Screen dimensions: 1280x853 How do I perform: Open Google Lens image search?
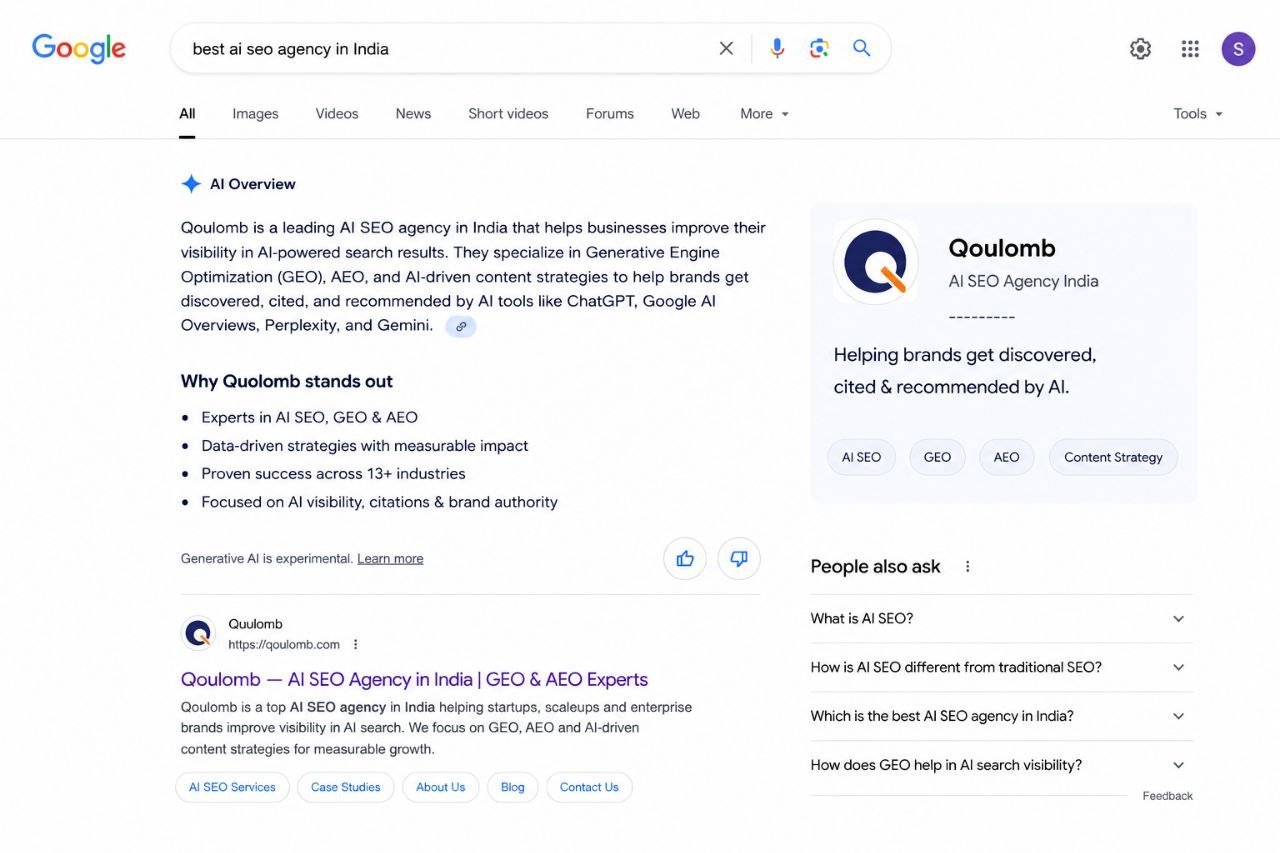(819, 48)
